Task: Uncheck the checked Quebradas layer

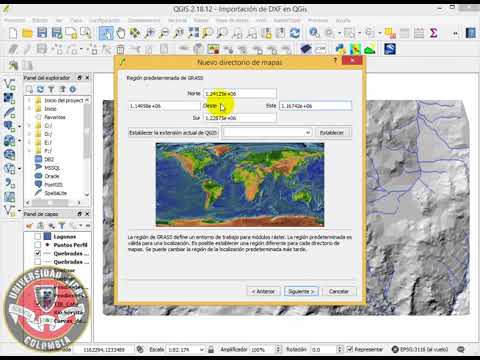Action: coord(38,253)
